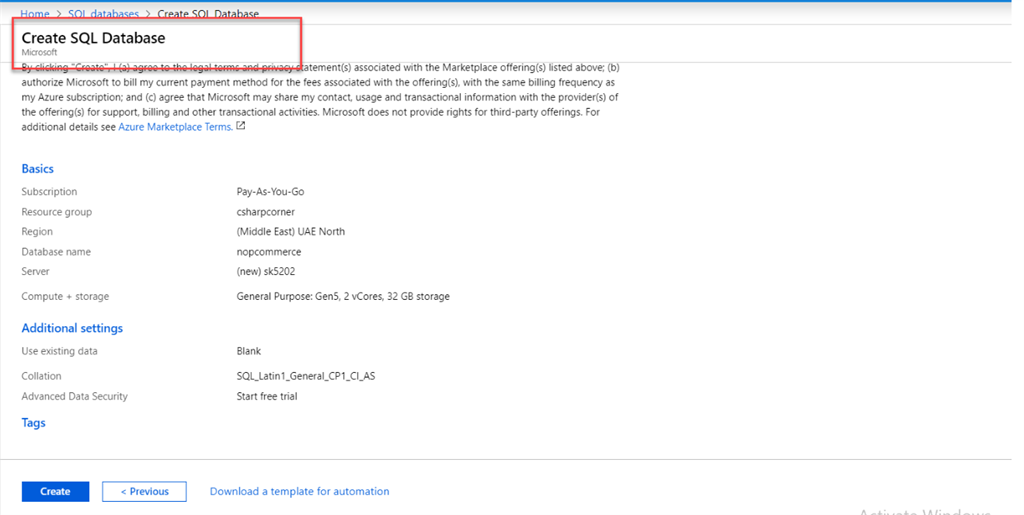Select the csharpcorner resource group value
This screenshot has width=1024, height=515.
tap(265, 212)
